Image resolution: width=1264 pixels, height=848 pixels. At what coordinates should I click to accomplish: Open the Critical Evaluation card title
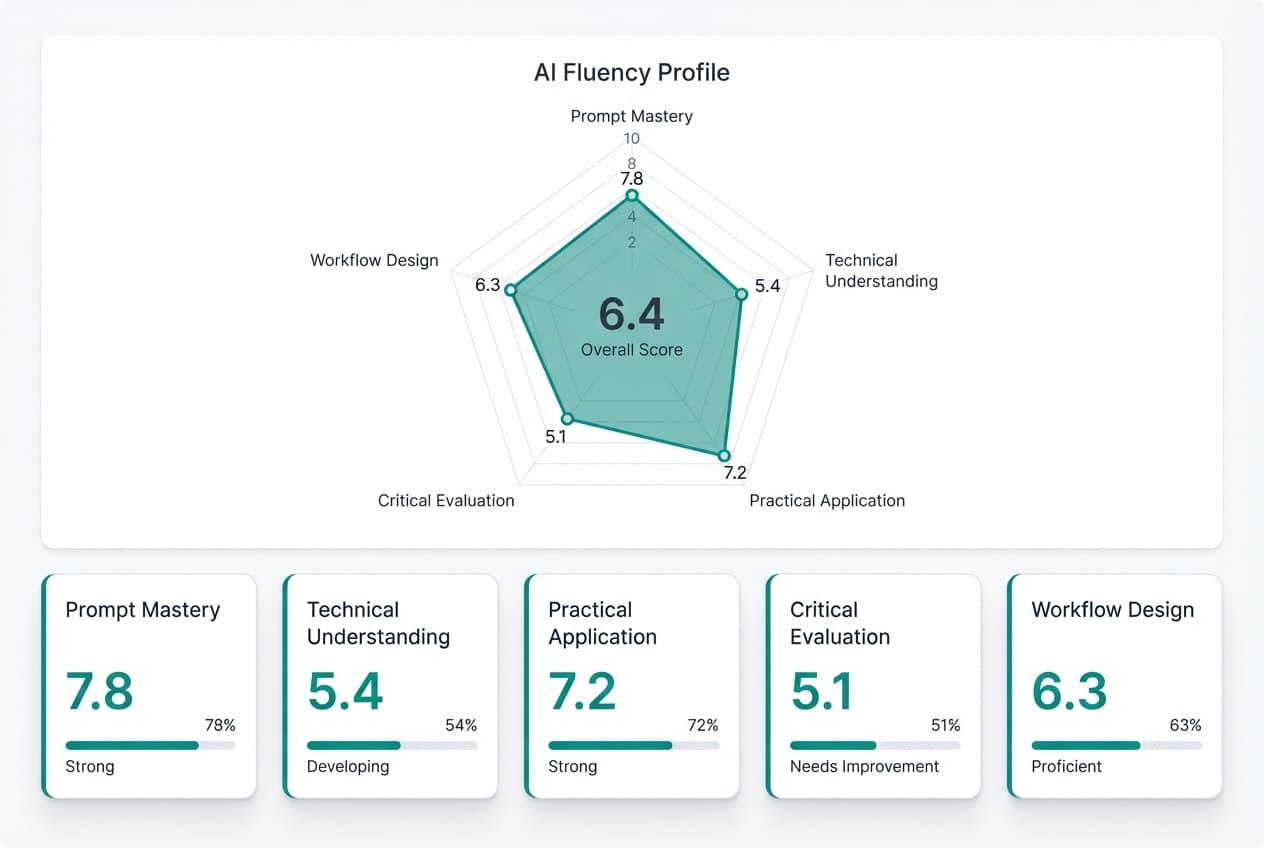pos(840,623)
